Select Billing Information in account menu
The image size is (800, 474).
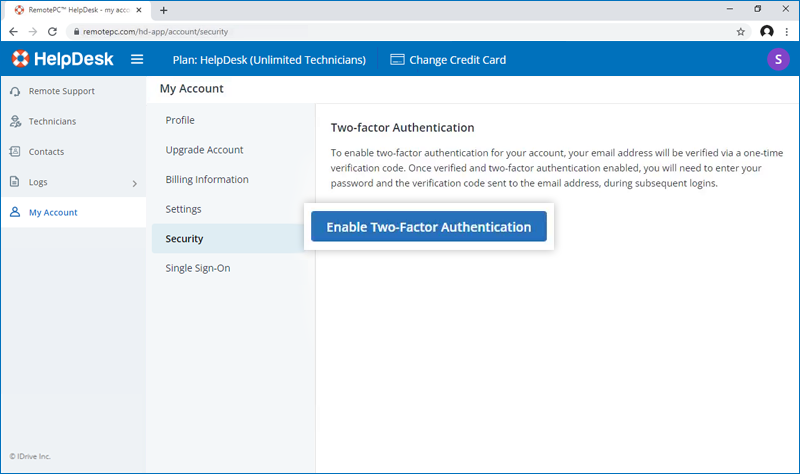point(207,179)
